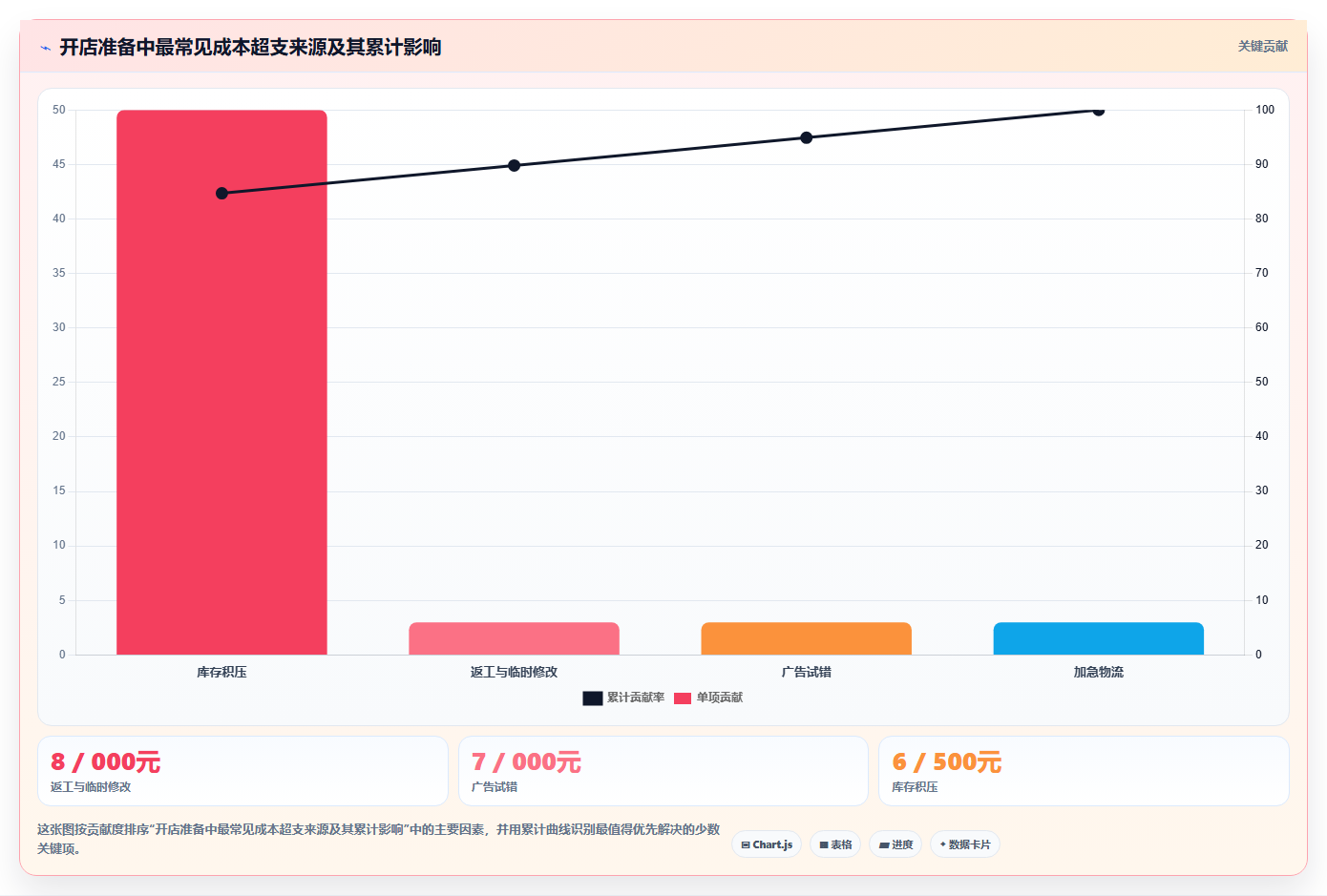Click the 累计贡献率 legend text
The image size is (1327, 896).
(636, 698)
